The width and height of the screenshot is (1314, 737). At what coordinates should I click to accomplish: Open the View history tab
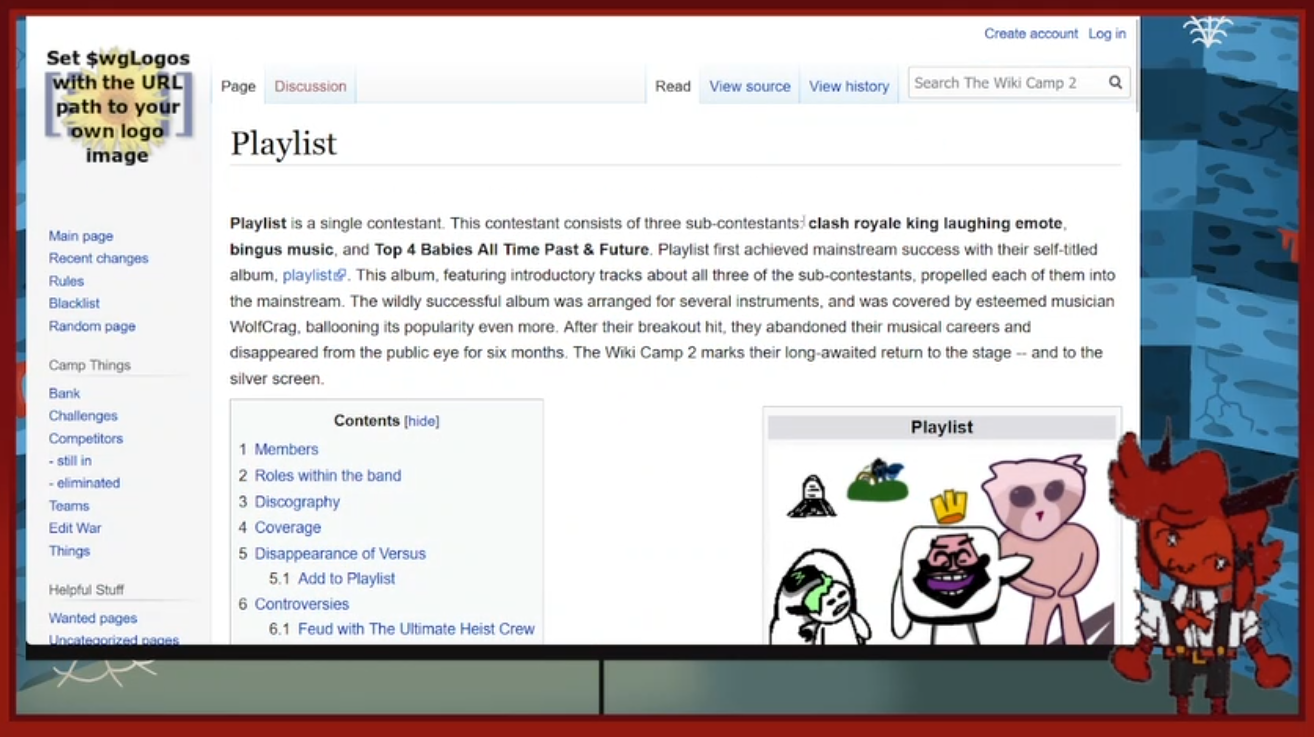click(x=848, y=86)
